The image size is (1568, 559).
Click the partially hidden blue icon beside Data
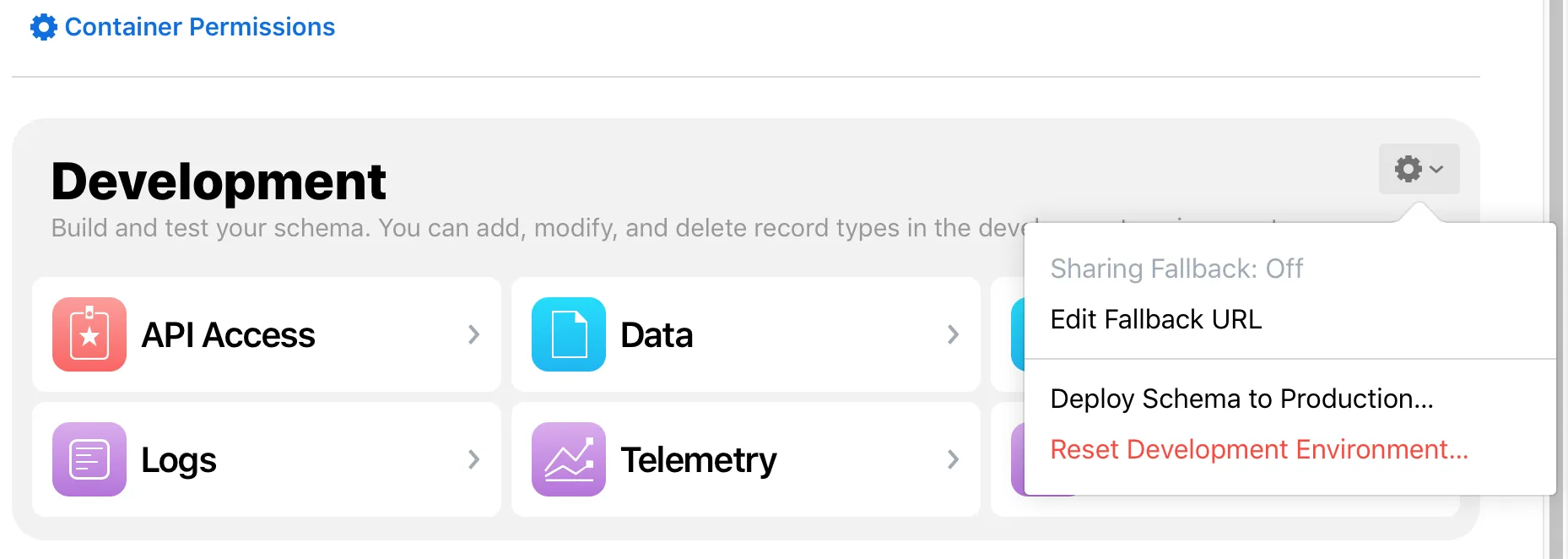[1017, 334]
